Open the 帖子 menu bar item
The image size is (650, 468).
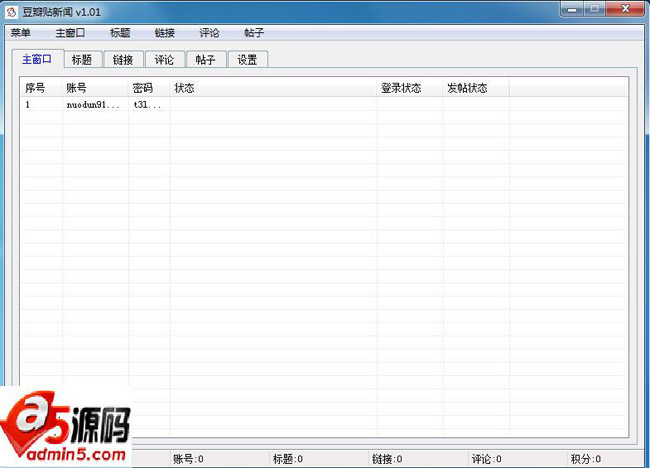pos(254,33)
